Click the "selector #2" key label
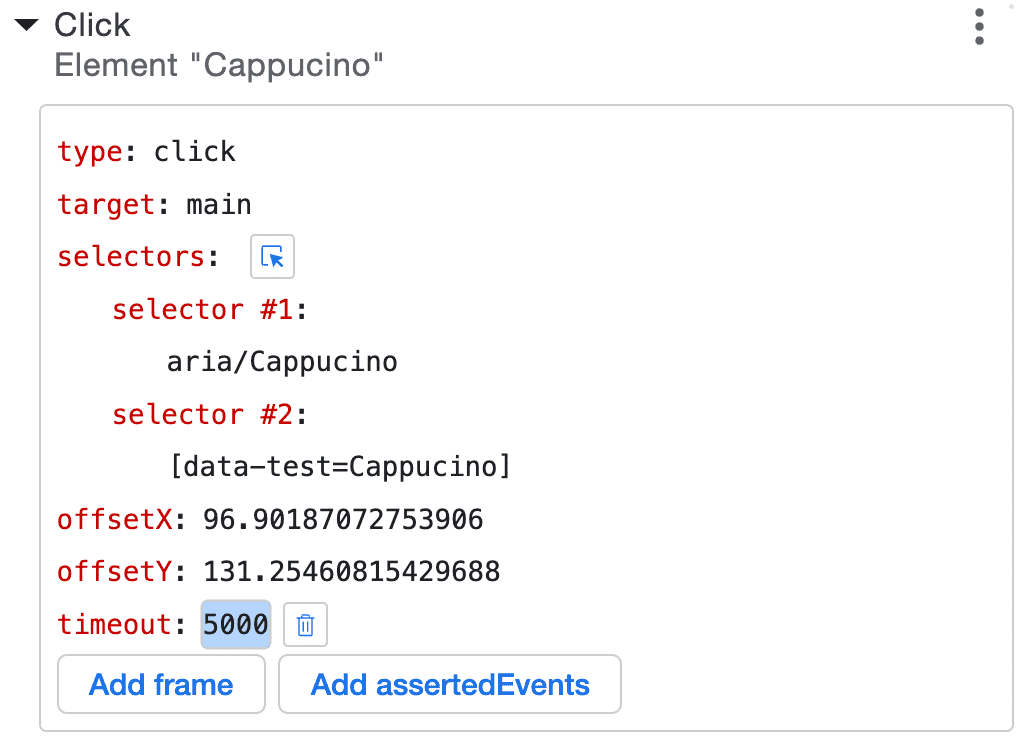 (203, 414)
